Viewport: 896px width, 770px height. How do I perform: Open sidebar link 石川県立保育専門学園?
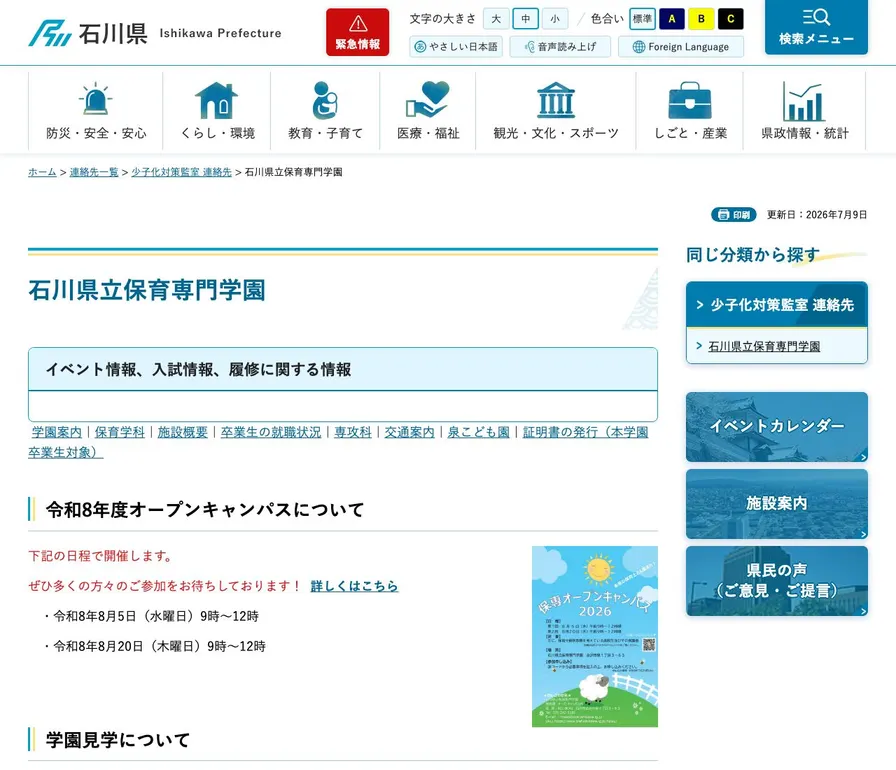point(764,346)
